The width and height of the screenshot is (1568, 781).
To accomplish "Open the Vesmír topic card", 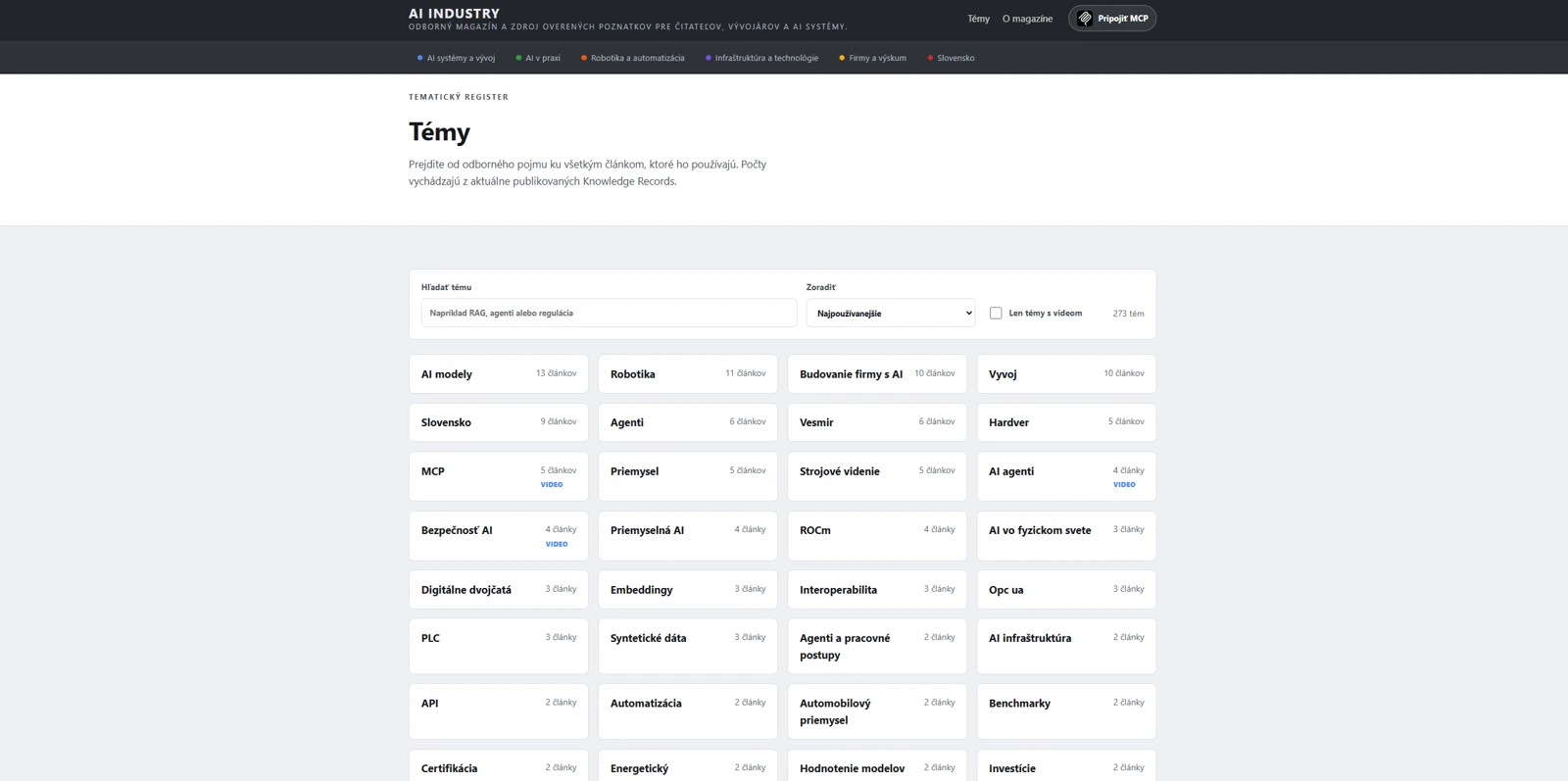I will tap(877, 422).
